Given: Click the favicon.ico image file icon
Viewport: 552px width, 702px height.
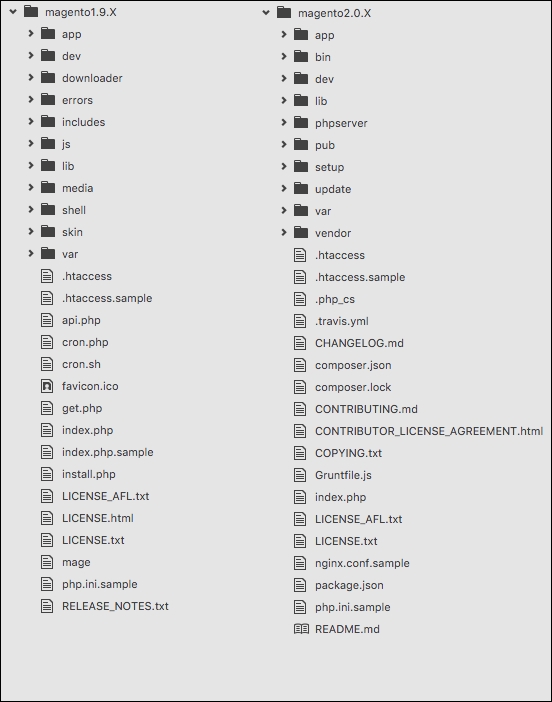Looking at the screenshot, I should point(47,386).
